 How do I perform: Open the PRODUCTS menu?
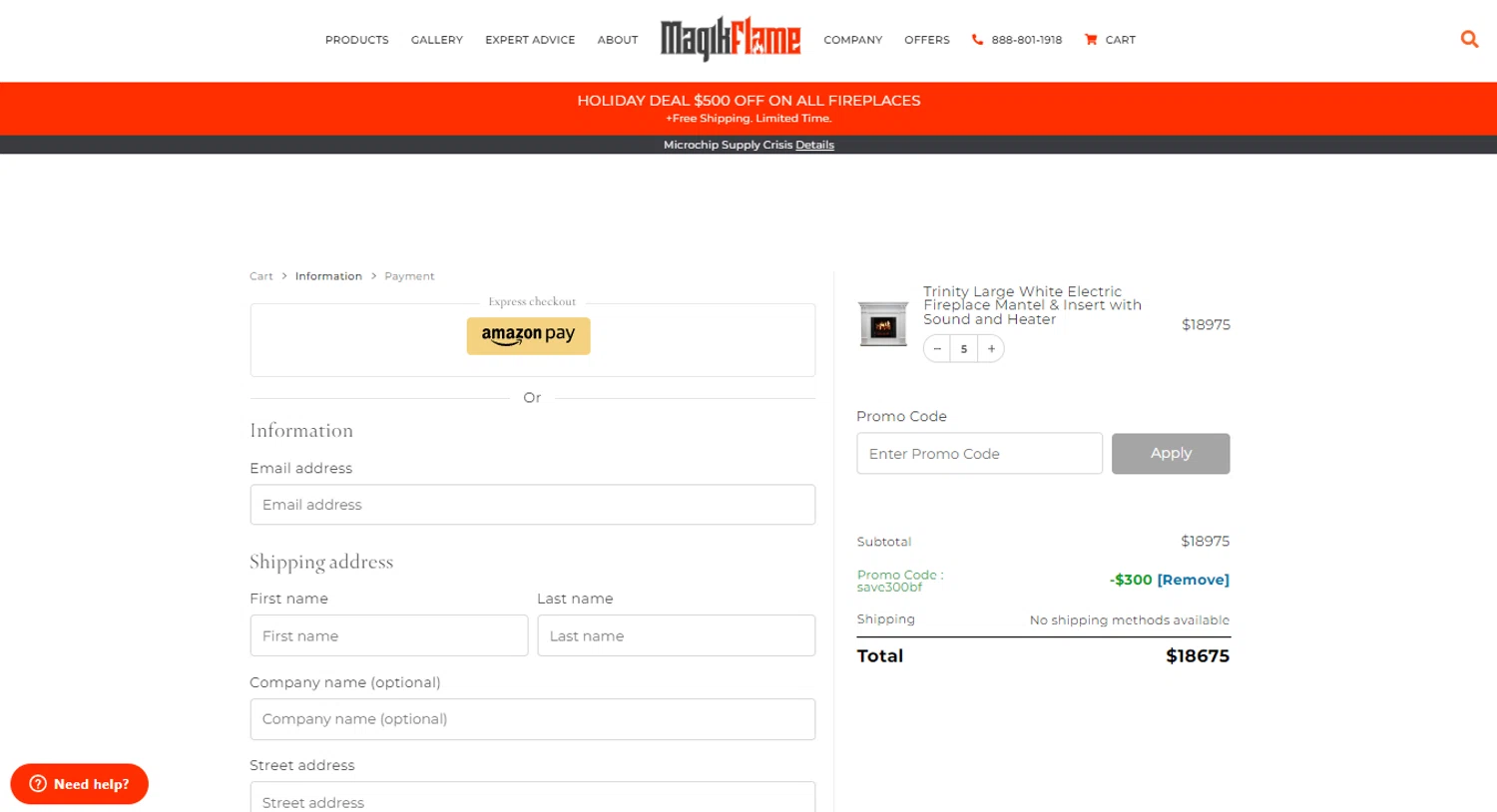(356, 40)
